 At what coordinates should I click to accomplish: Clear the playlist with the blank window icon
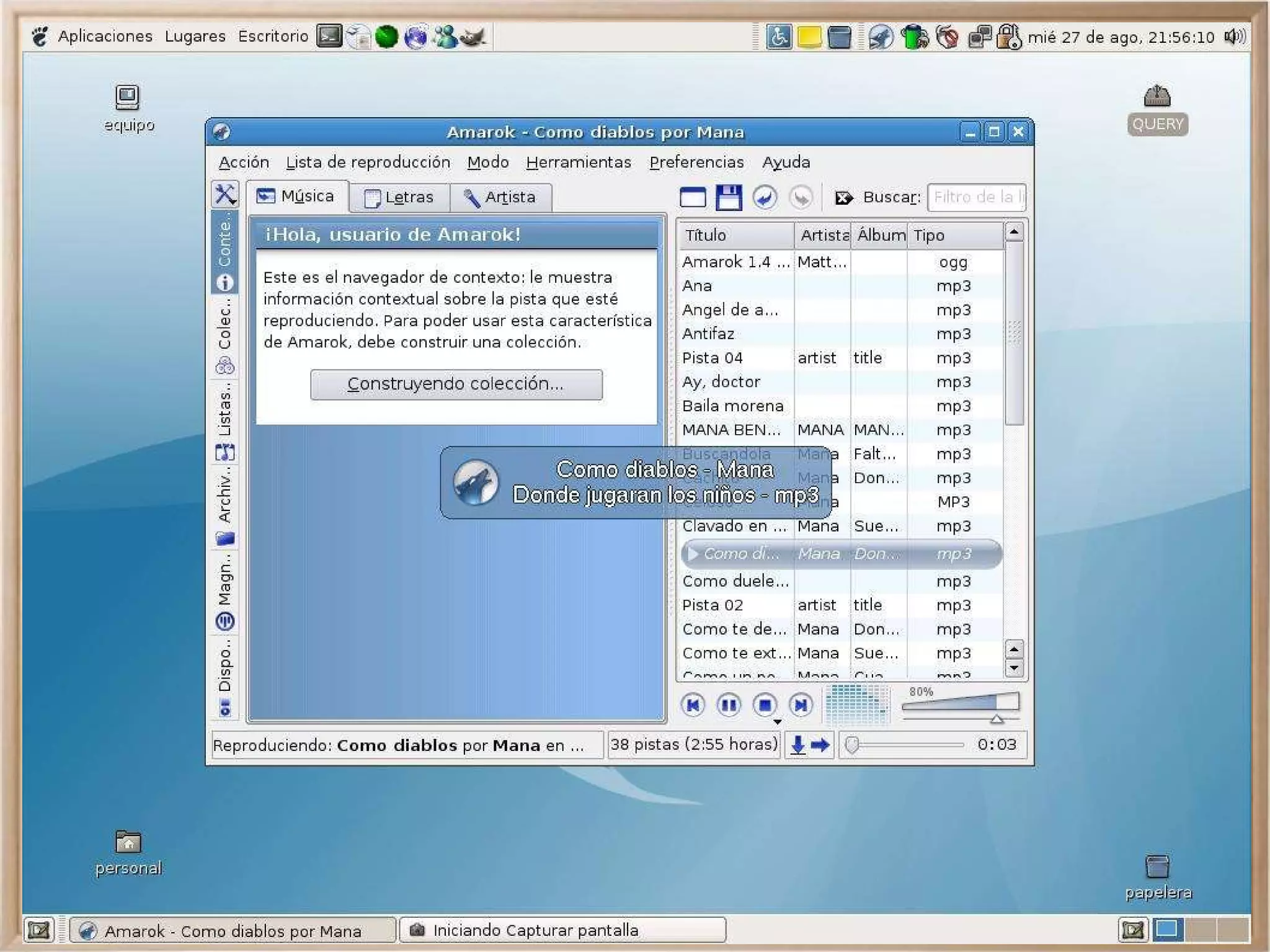coord(693,197)
